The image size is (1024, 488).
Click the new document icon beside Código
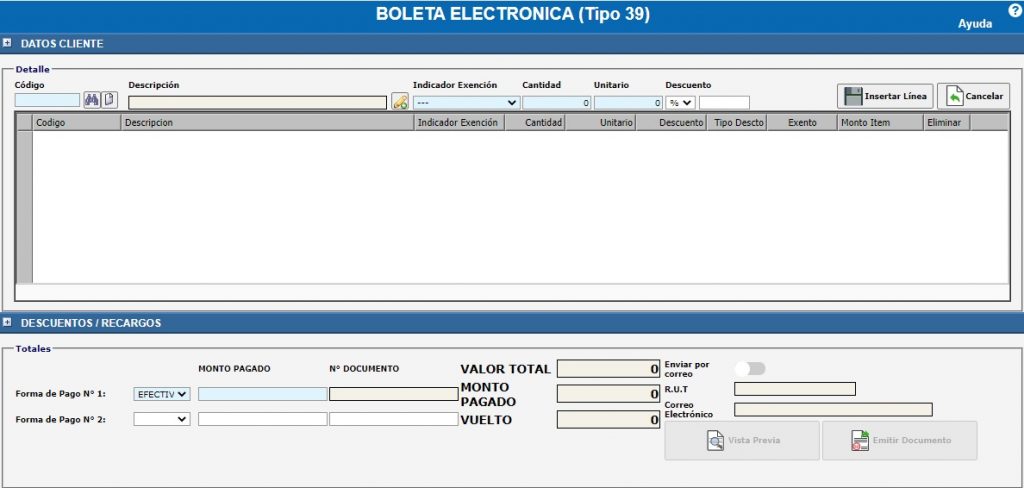coord(109,100)
